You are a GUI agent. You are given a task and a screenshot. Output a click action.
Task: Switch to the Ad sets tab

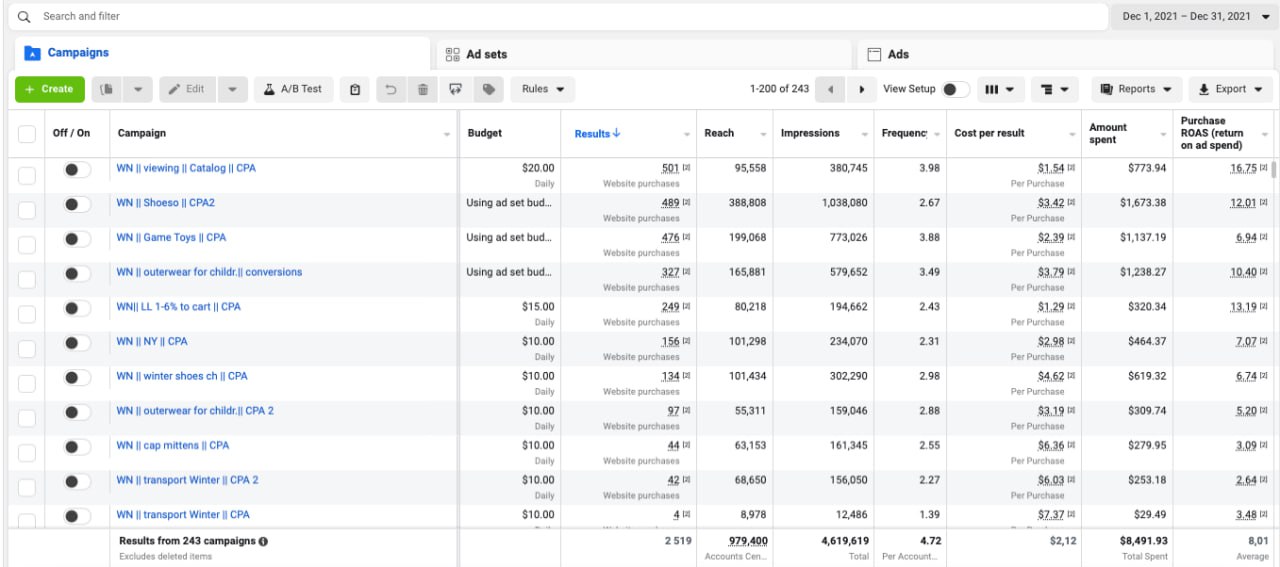(487, 54)
